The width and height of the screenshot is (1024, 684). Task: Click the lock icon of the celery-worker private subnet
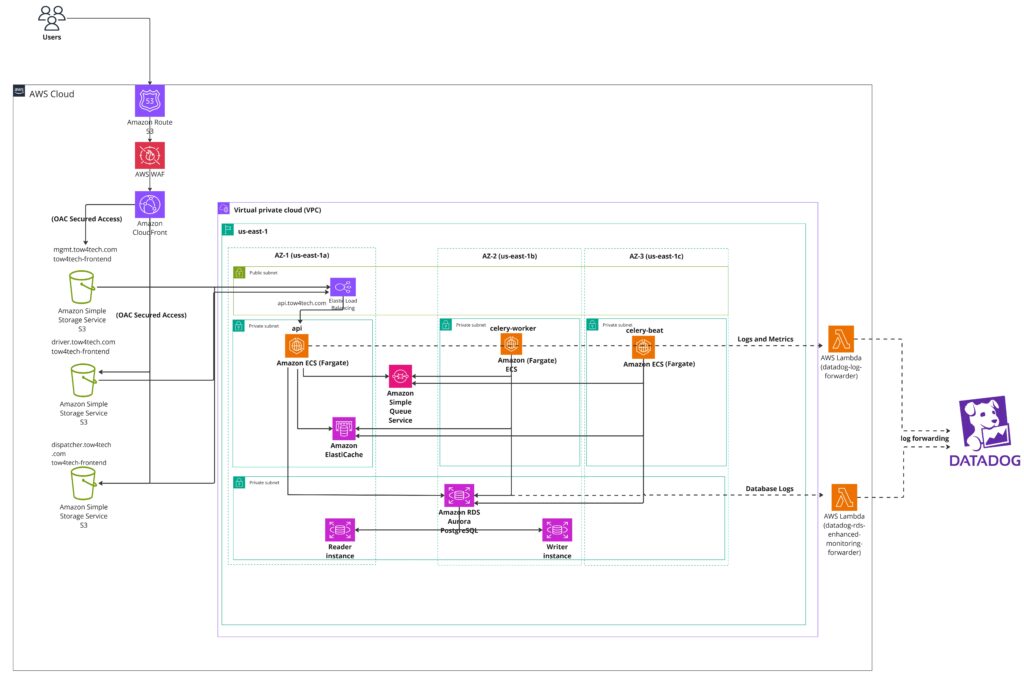pos(445,325)
